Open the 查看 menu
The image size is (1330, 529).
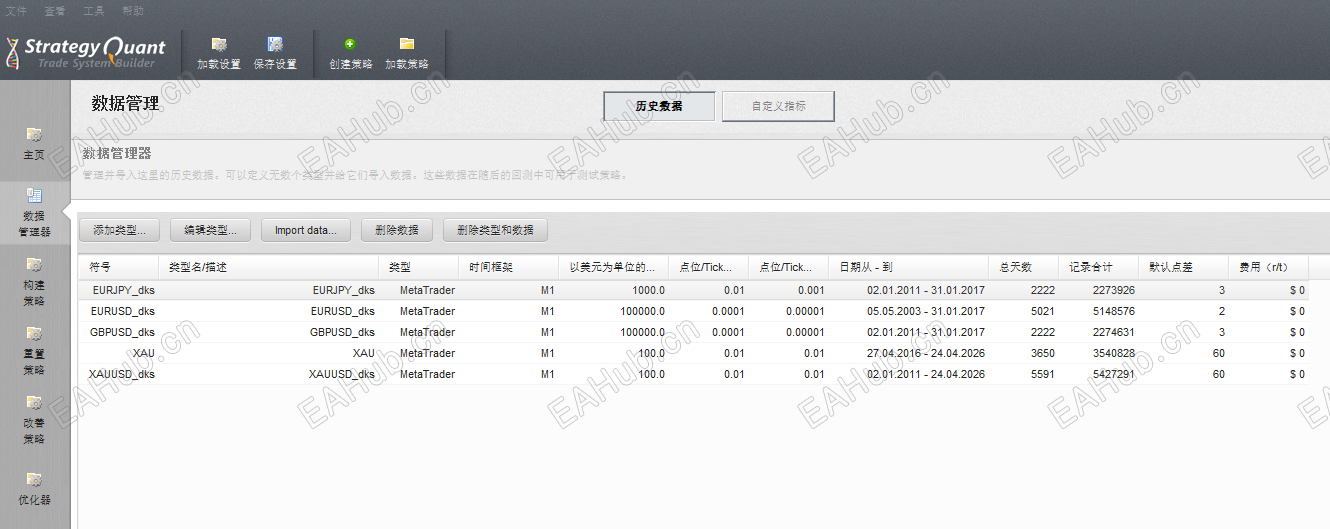pyautogui.click(x=55, y=11)
